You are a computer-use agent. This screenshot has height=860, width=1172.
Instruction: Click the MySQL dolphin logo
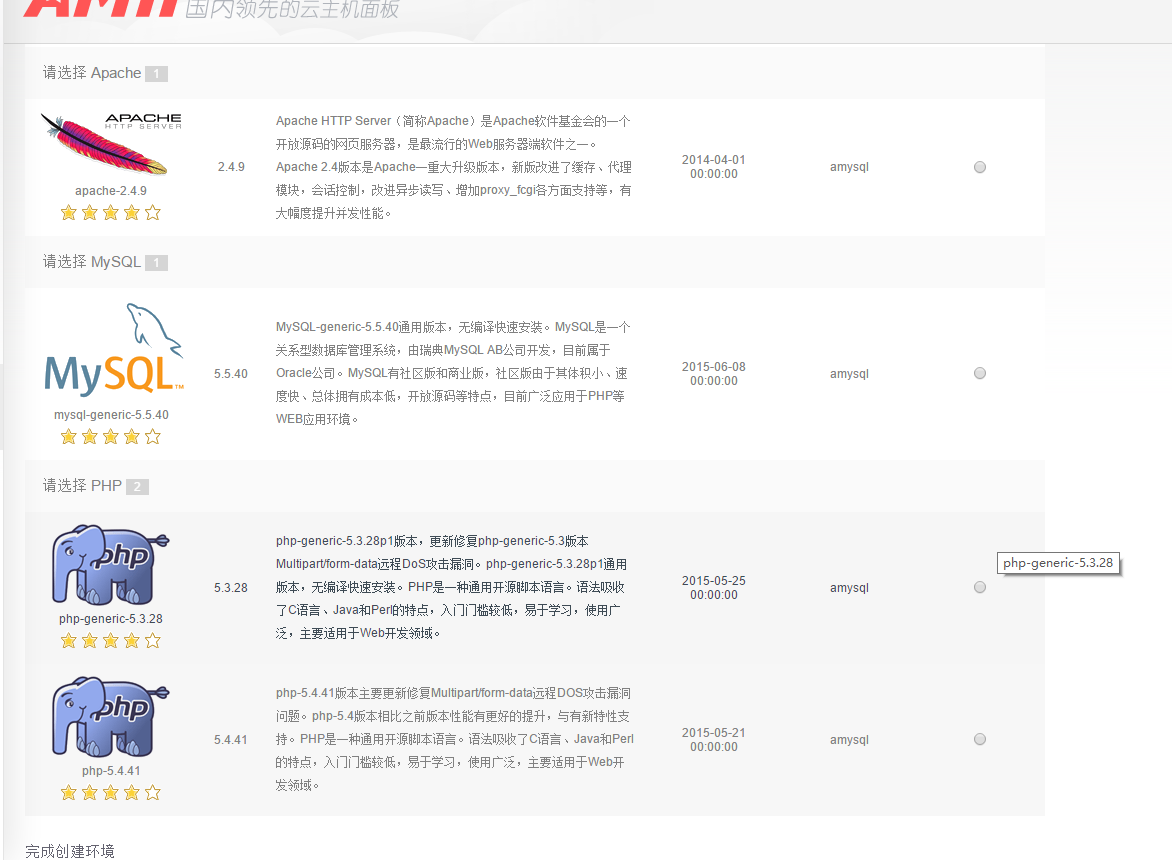tap(114, 350)
